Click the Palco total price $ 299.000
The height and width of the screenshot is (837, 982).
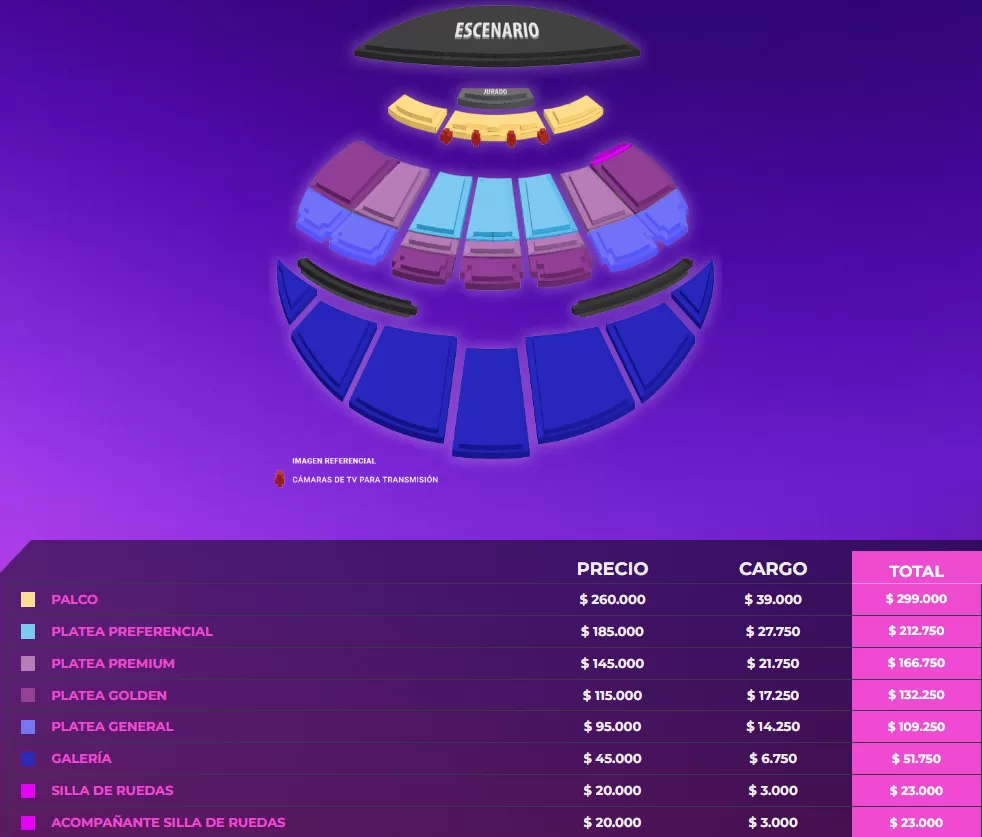pos(916,599)
